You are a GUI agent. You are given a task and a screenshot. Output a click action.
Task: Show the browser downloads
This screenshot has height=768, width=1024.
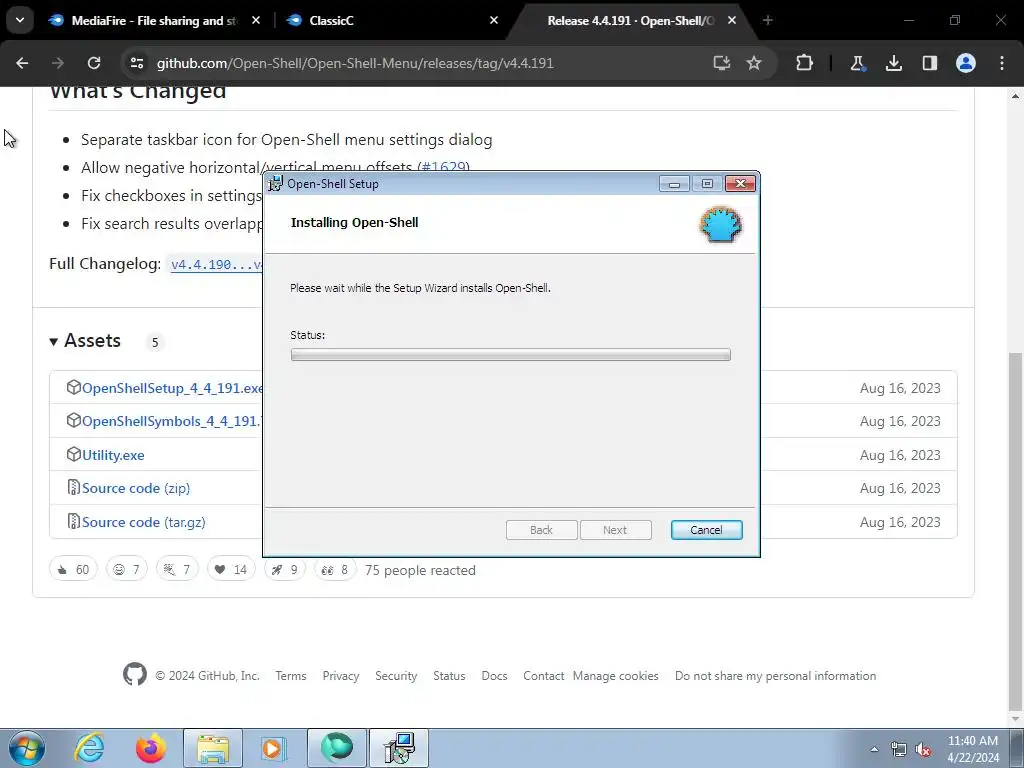893,63
